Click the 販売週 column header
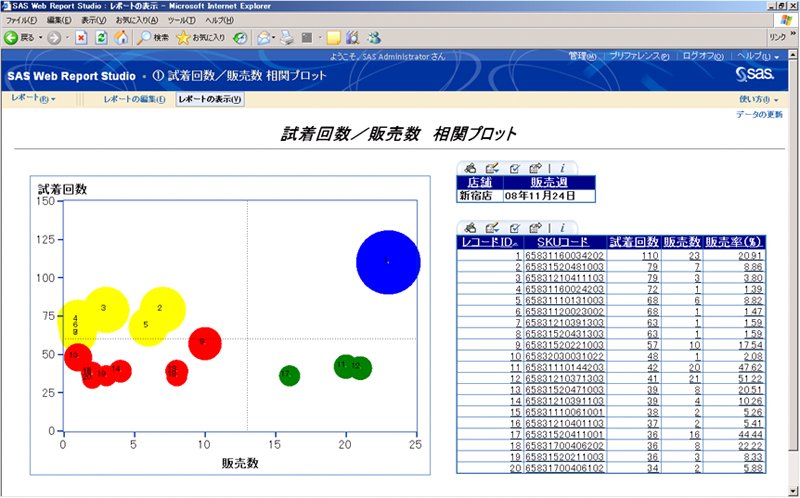The width and height of the screenshot is (800, 498). pos(549,182)
